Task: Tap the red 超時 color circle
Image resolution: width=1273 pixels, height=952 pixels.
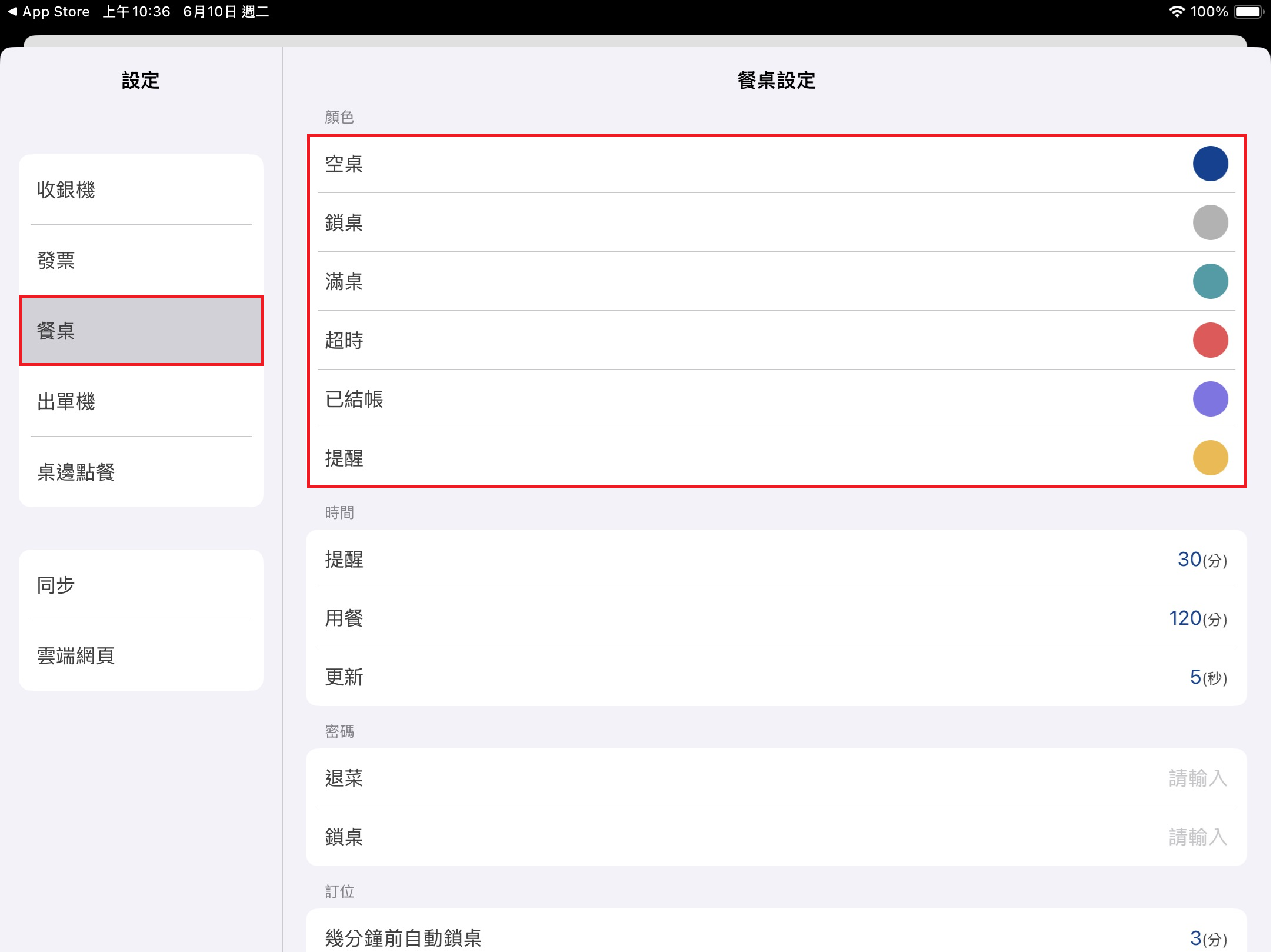Action: point(1209,340)
